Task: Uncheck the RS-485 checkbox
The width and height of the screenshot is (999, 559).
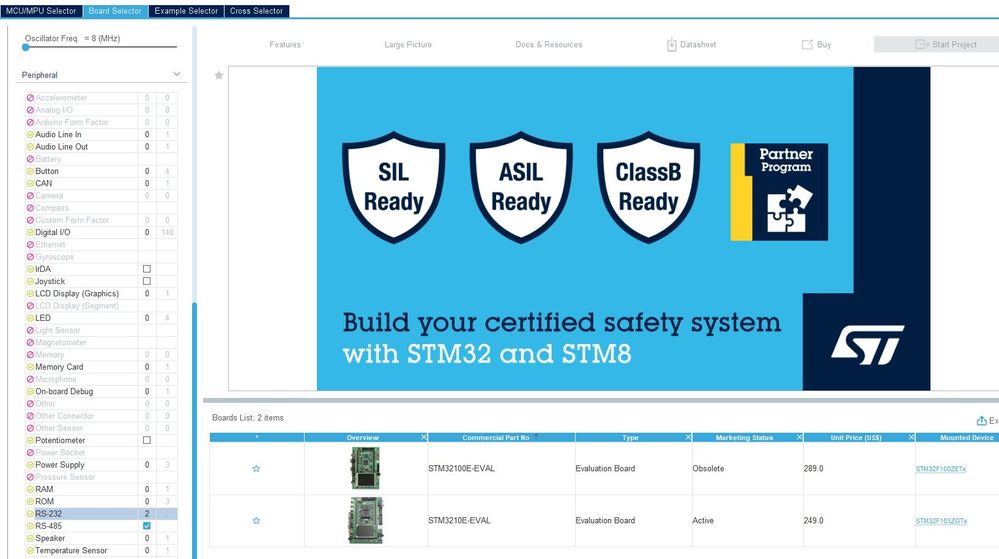Action: tap(147, 526)
